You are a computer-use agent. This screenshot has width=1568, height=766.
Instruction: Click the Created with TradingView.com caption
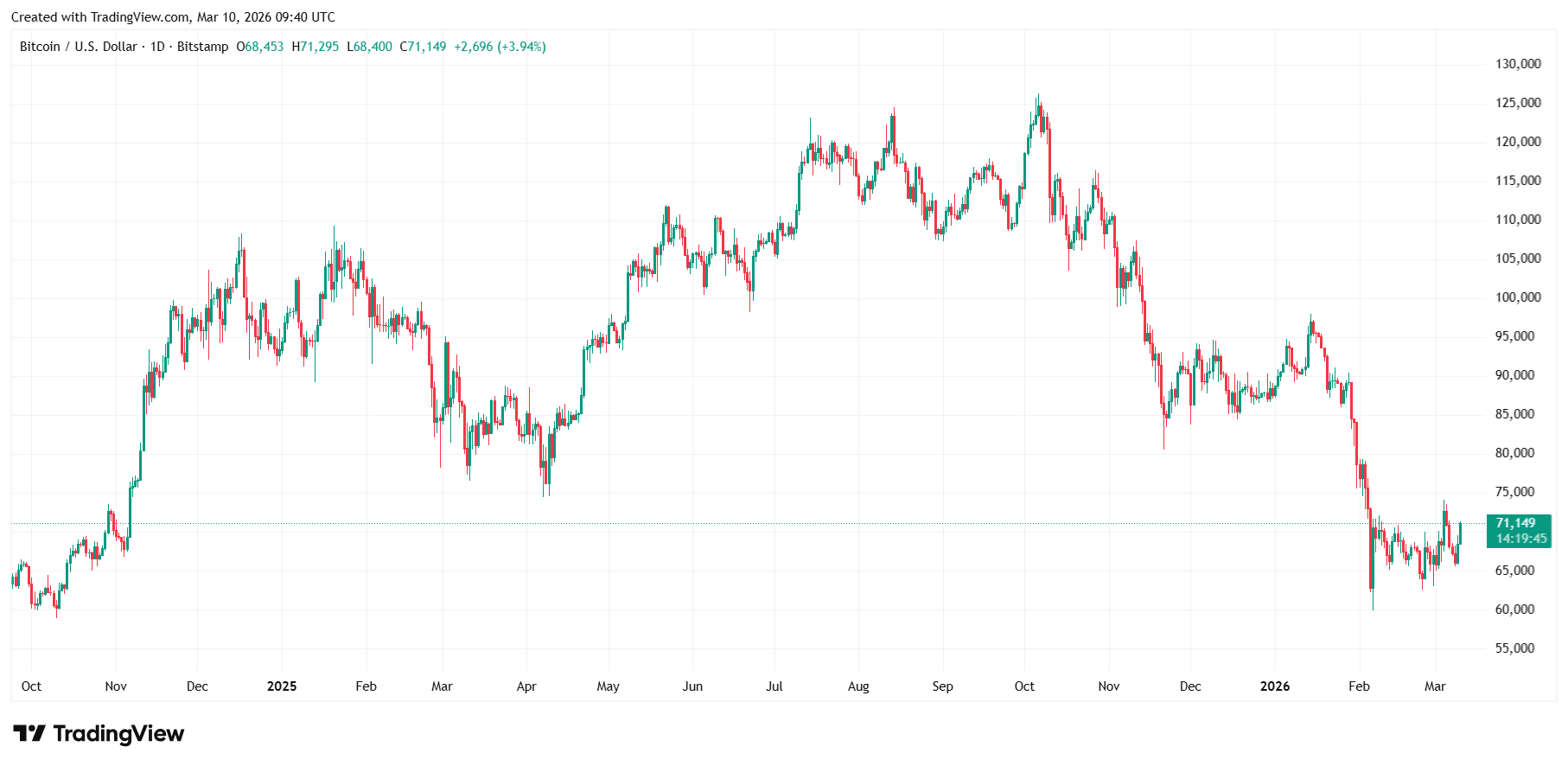(173, 17)
